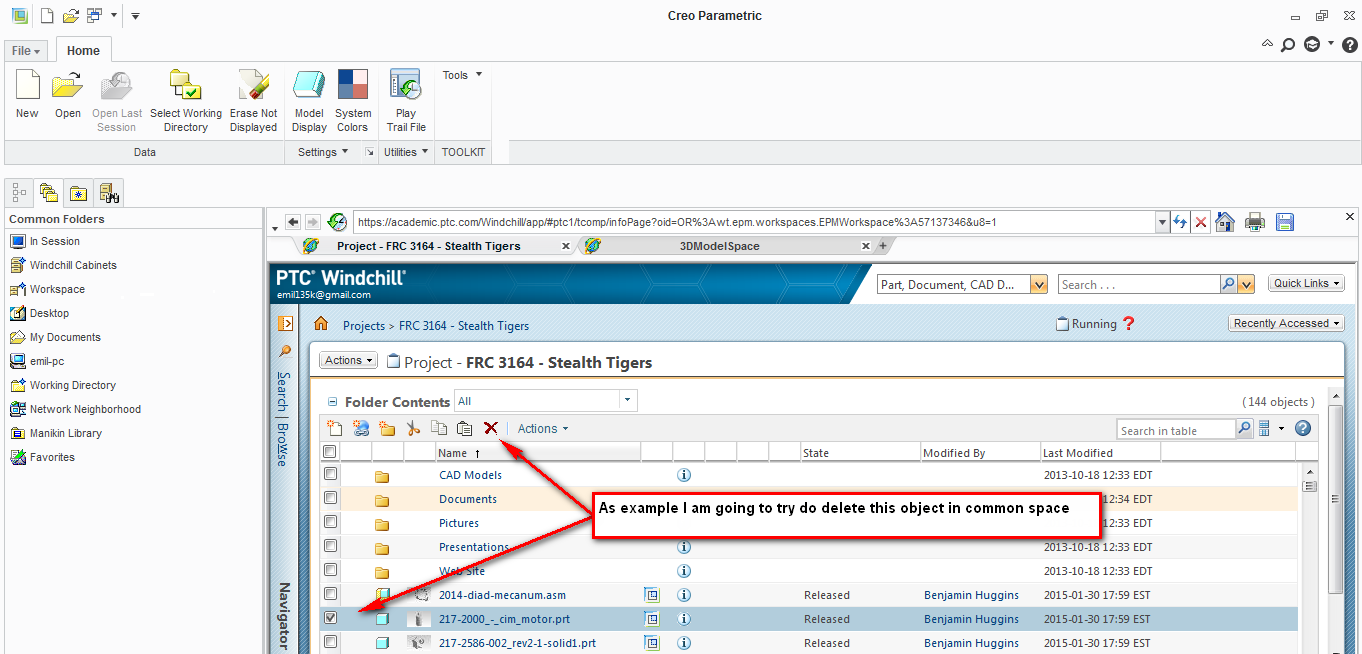1362x654 pixels.
Task: Expand the Tools ribbon dropdown
Action: [x=463, y=75]
